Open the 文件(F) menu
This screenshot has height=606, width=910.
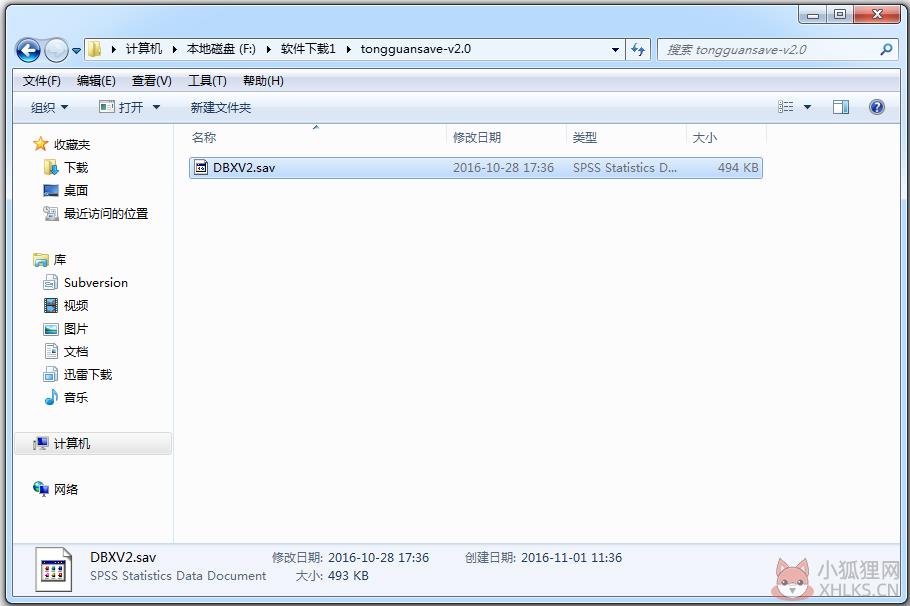point(42,81)
